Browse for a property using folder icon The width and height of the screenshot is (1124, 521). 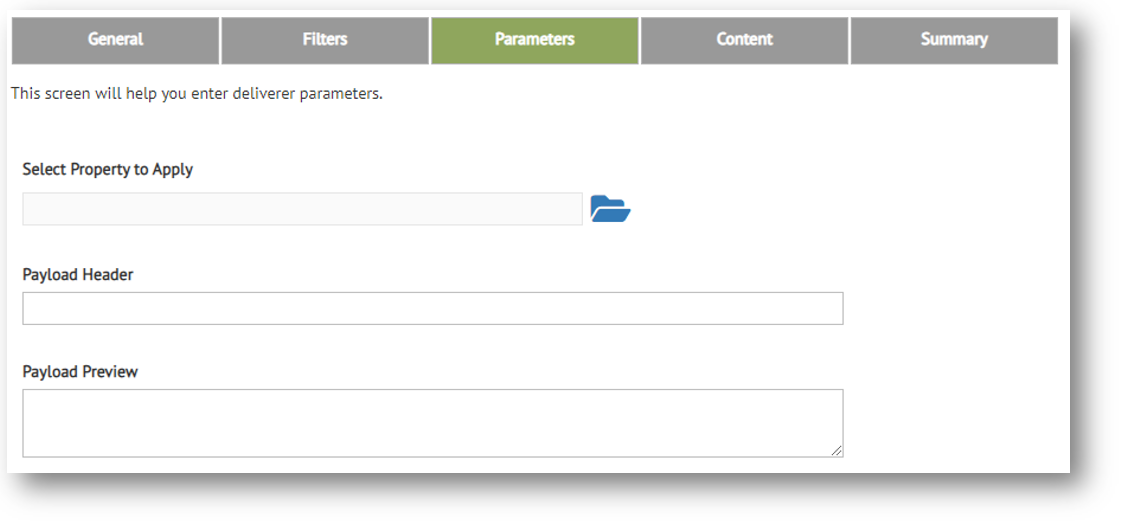coord(610,209)
